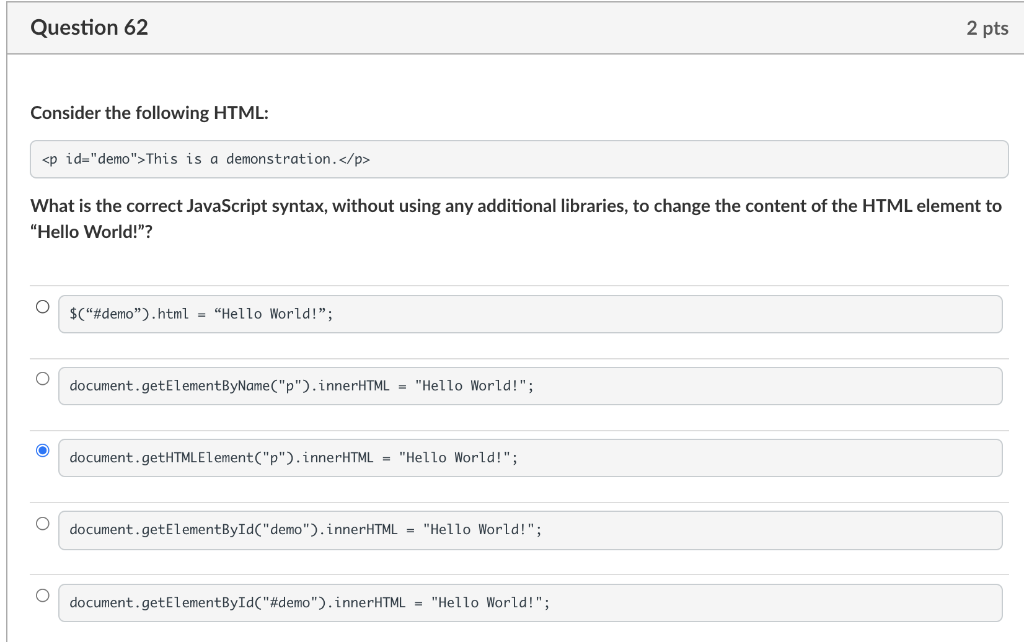Screen dimensions: 1024x642
Task: Click the "2 pts" points label
Action: point(987,29)
